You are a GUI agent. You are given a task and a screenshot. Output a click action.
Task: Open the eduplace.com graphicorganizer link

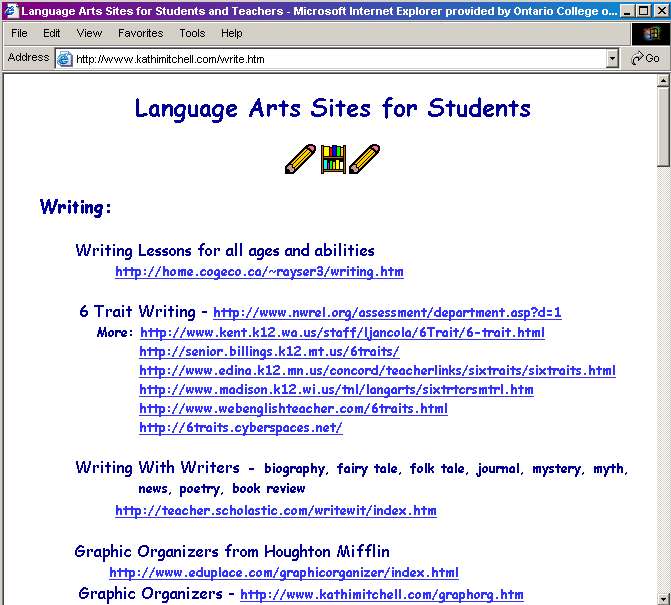coord(284,572)
